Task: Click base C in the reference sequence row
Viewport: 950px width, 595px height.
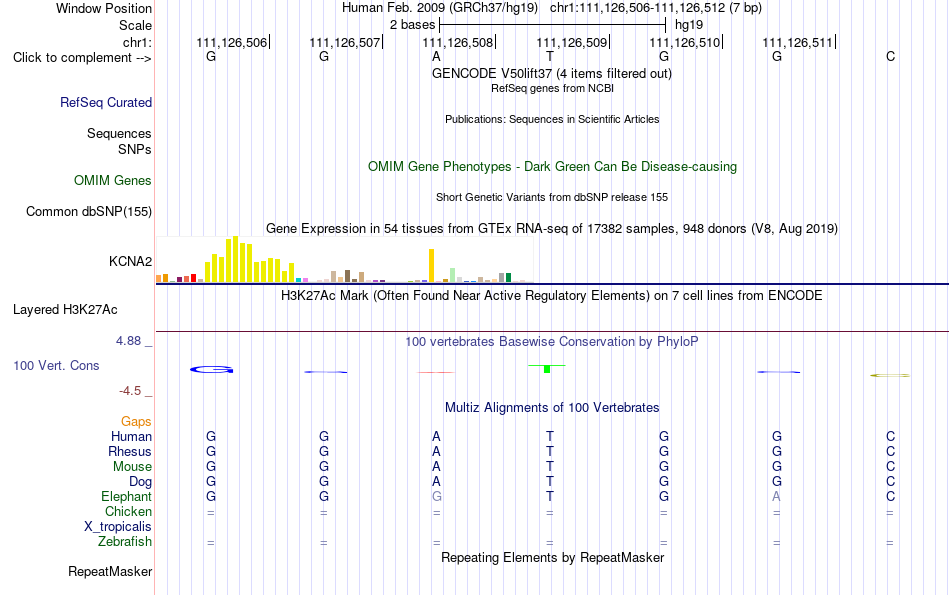Action: [x=890, y=57]
